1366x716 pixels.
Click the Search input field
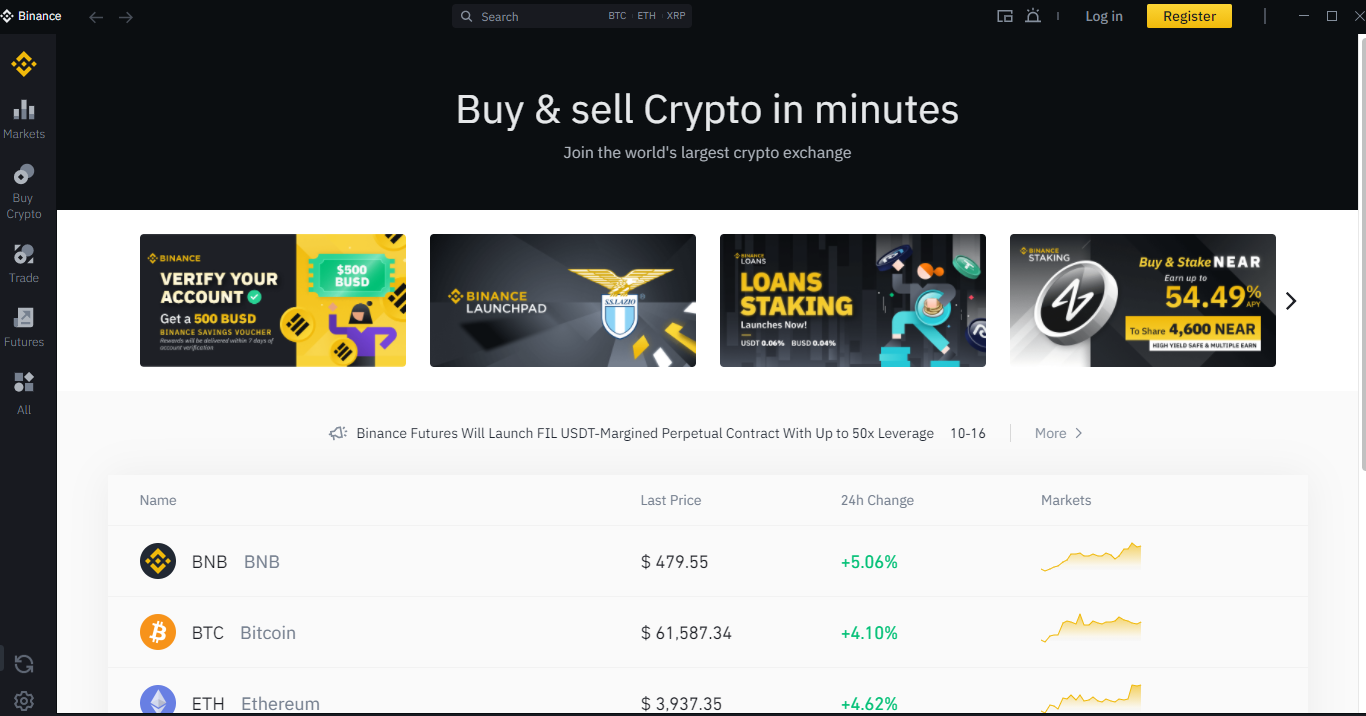tap(572, 16)
